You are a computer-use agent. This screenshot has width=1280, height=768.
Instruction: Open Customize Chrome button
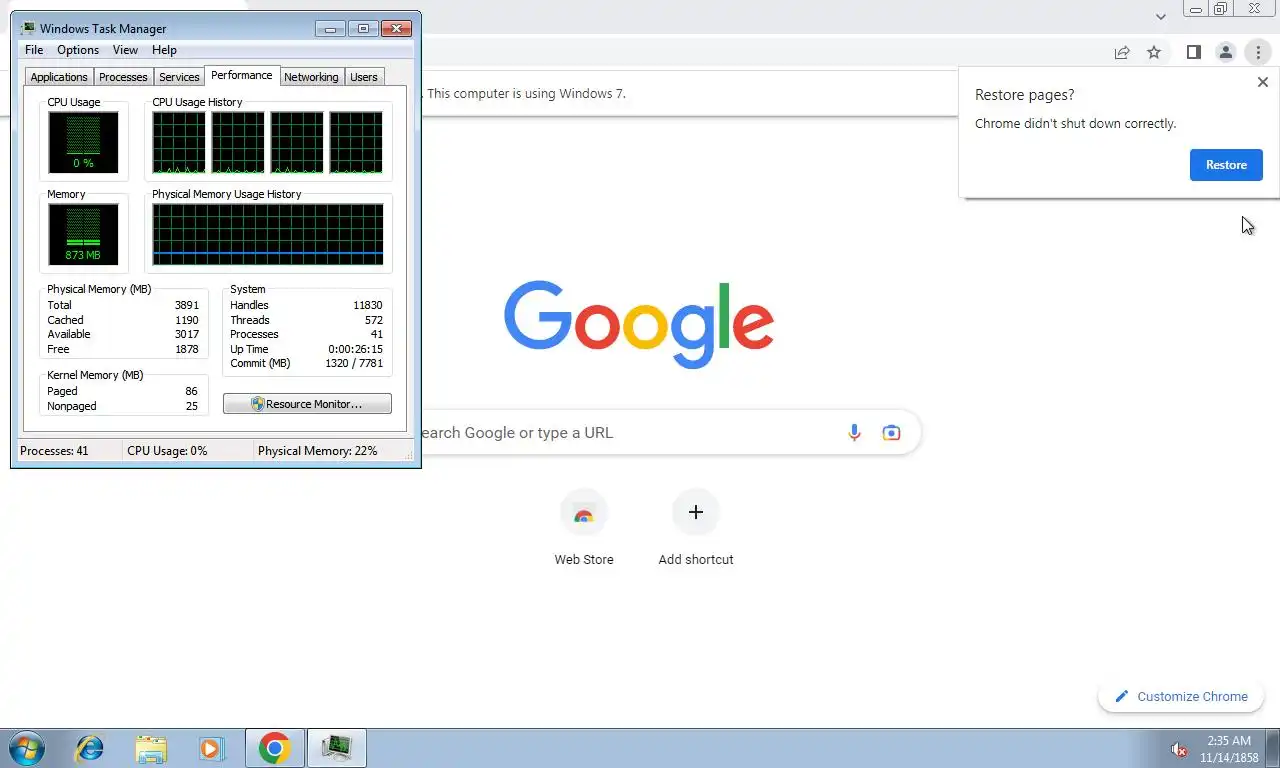(x=1181, y=697)
